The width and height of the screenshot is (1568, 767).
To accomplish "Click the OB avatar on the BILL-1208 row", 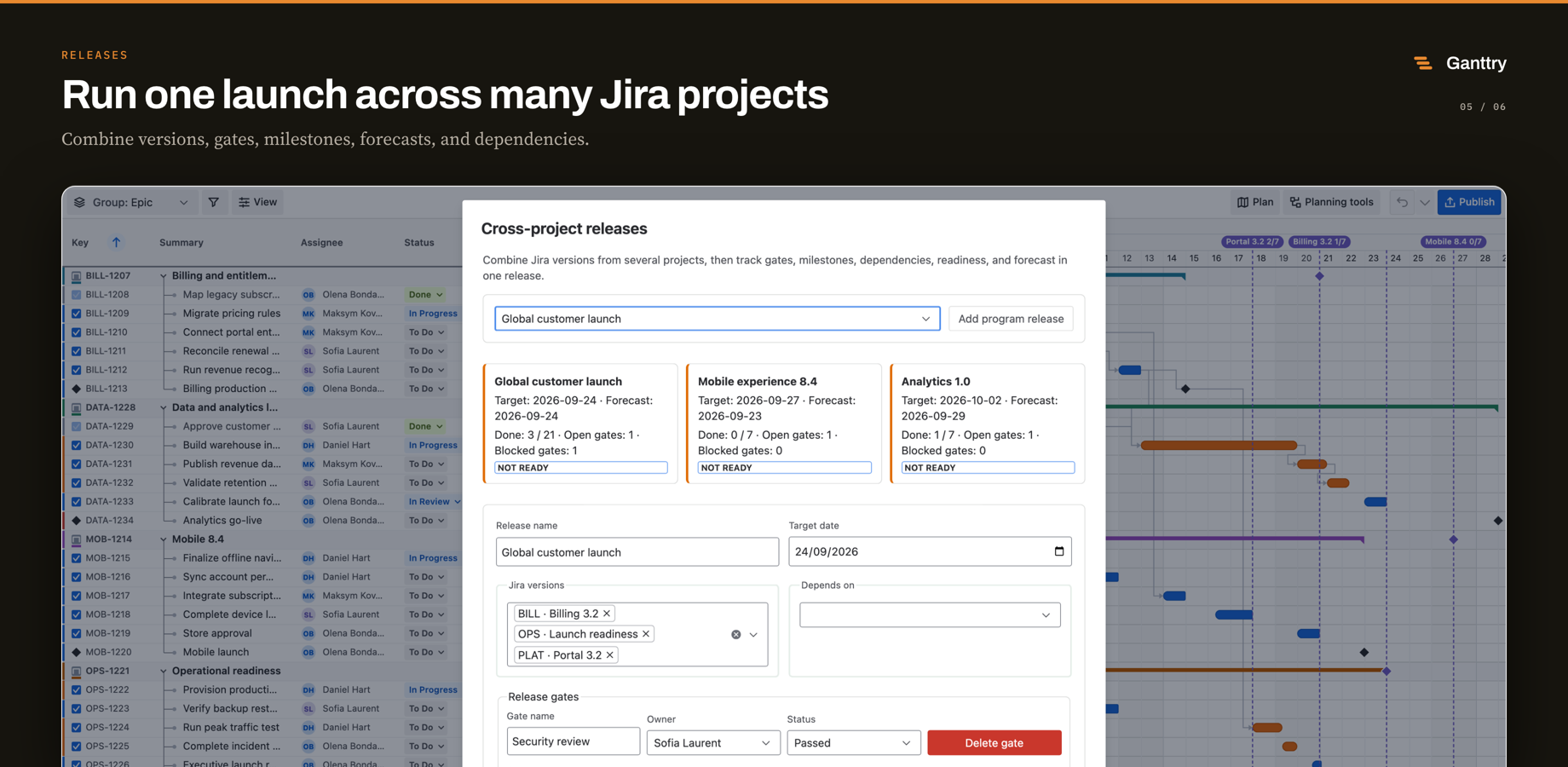I will [x=308, y=295].
